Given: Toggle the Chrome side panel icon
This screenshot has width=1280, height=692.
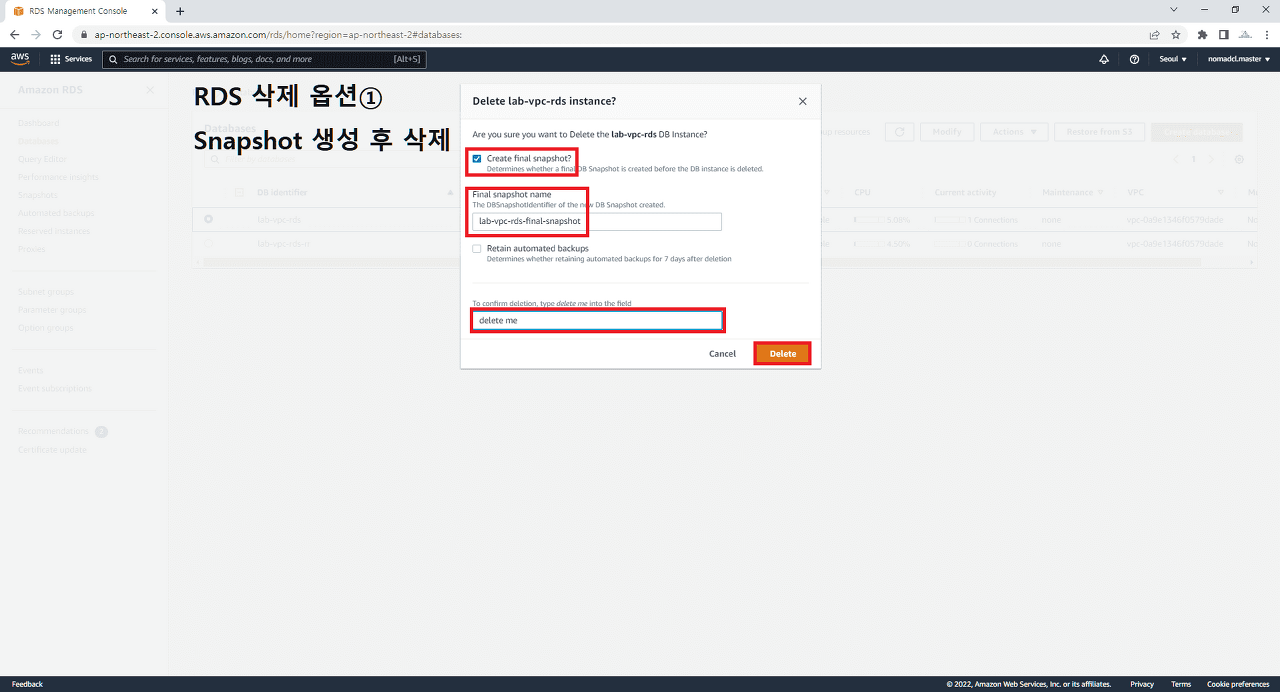Looking at the screenshot, I should (1223, 34).
